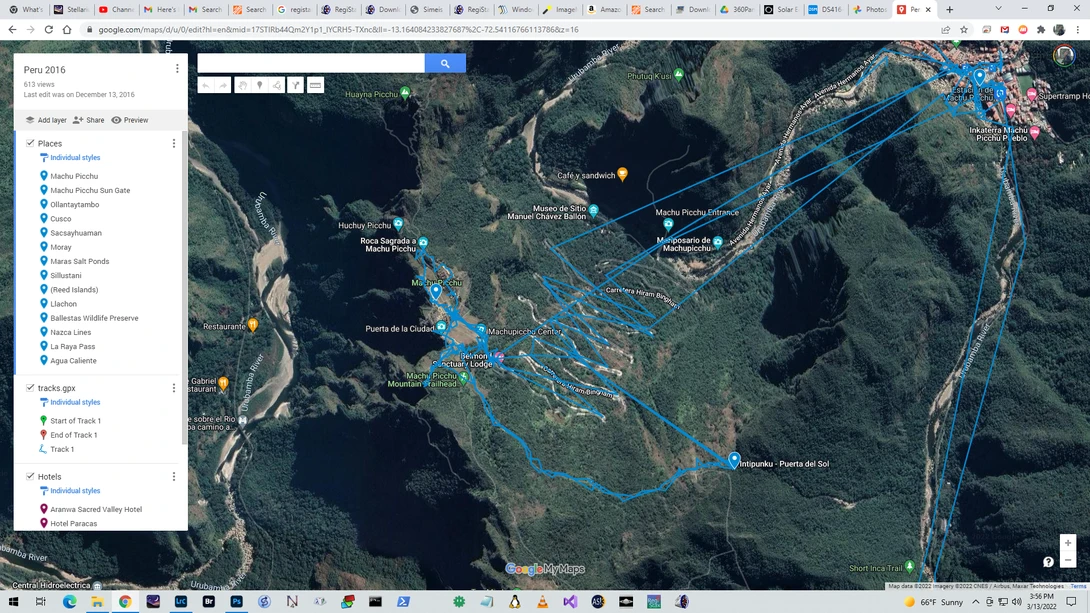The image size is (1090, 613).
Task: Open a new Chrome tab
Action: point(950,10)
